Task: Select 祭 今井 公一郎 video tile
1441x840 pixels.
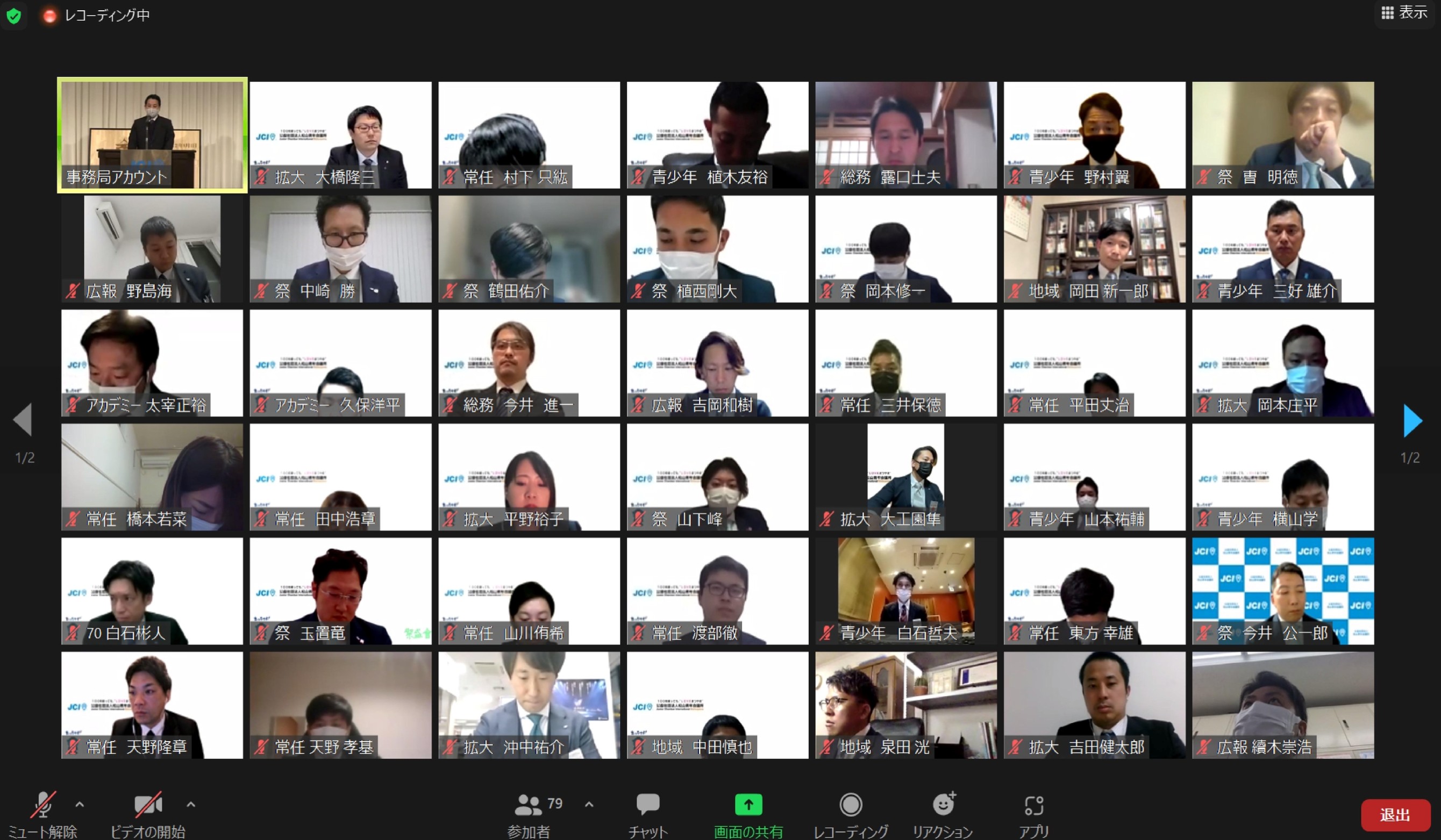Action: (1282, 591)
